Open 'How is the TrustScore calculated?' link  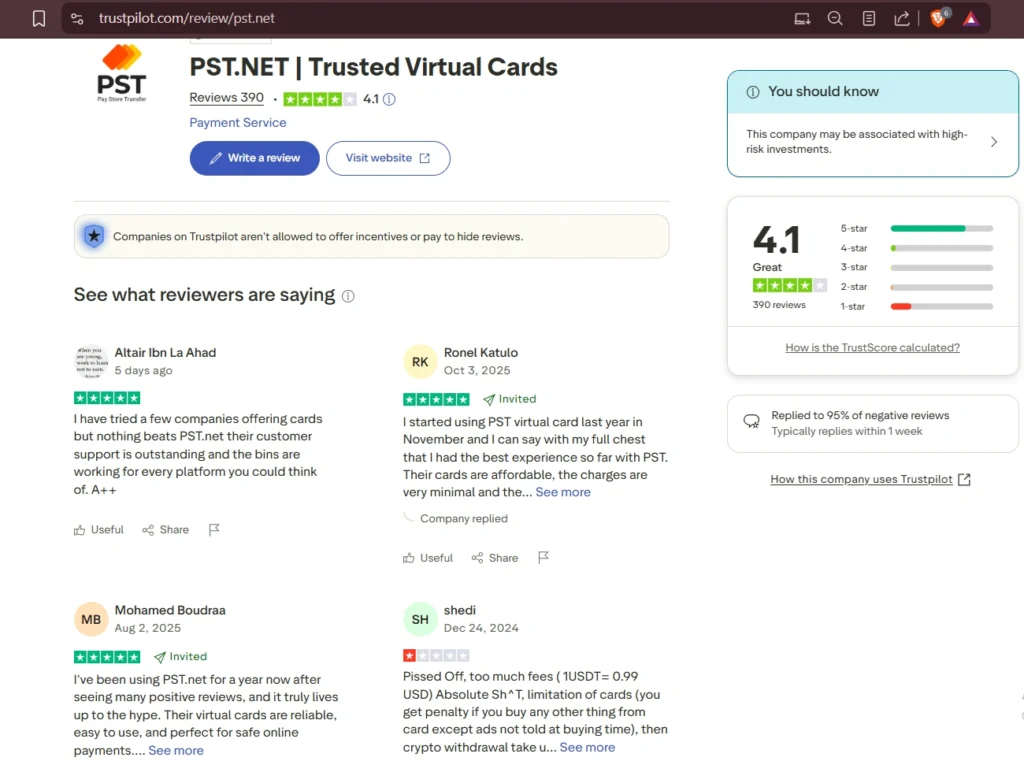pos(872,348)
